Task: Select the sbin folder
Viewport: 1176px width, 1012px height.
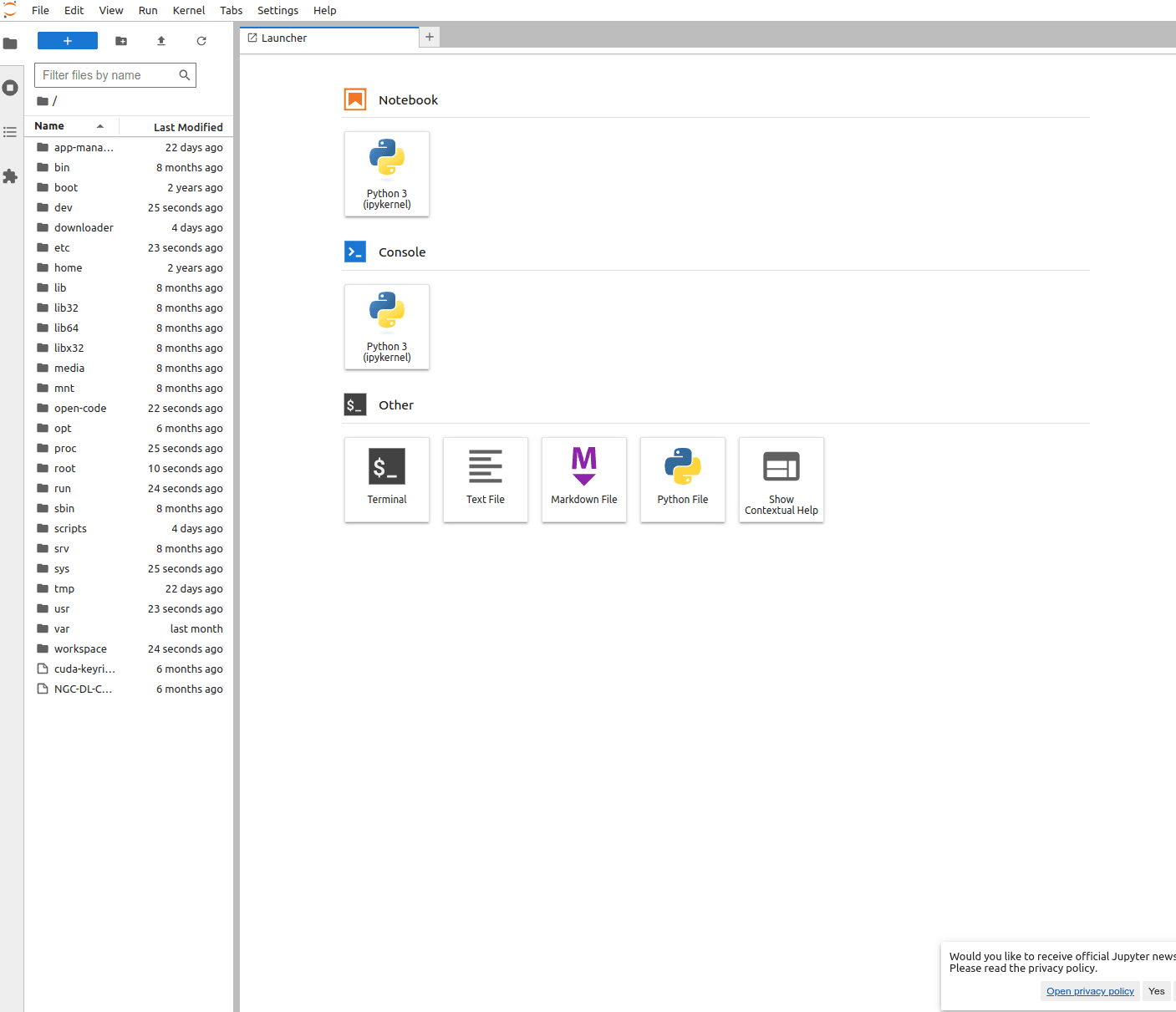Action: pyautogui.click(x=130, y=508)
